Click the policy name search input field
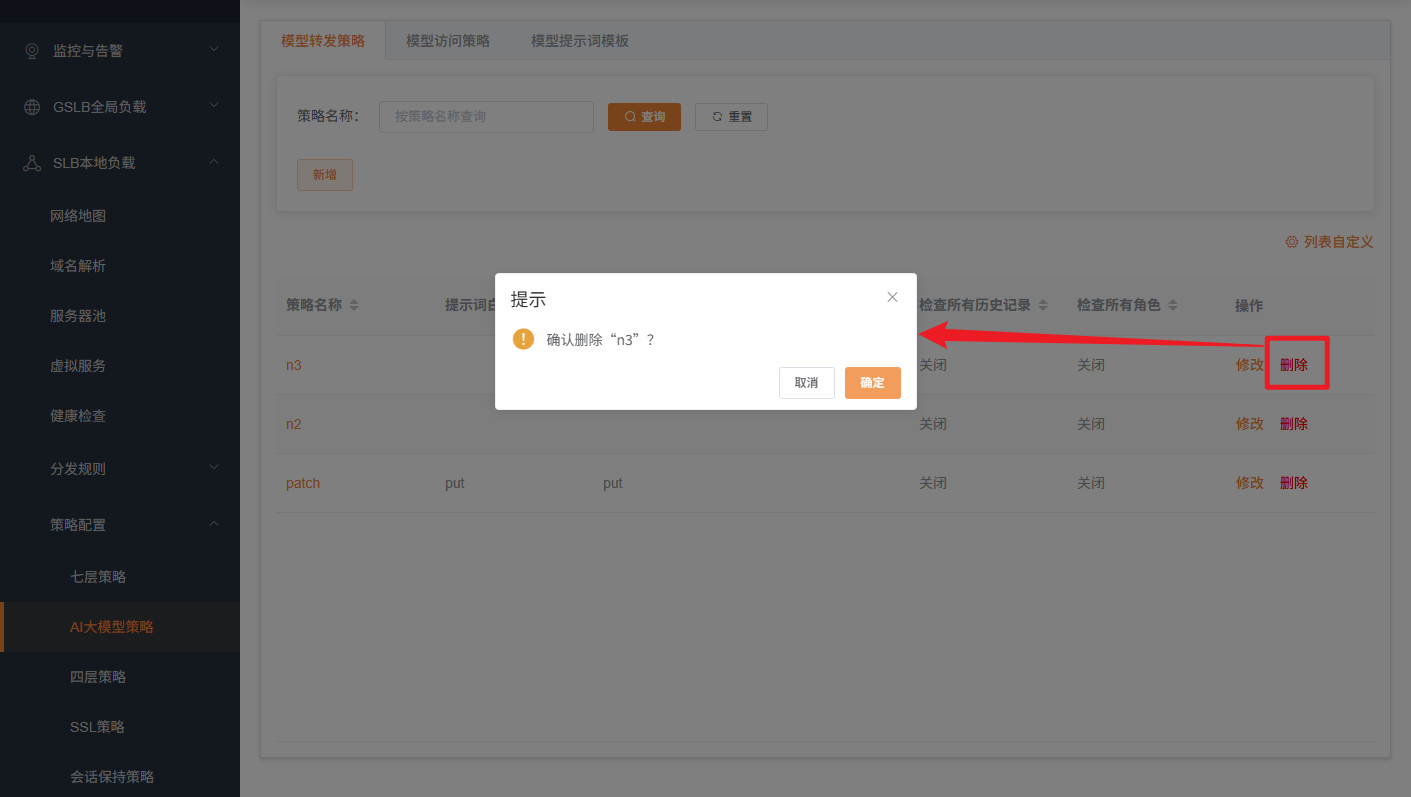Screen dimensions: 1411x797 click(x=486, y=117)
